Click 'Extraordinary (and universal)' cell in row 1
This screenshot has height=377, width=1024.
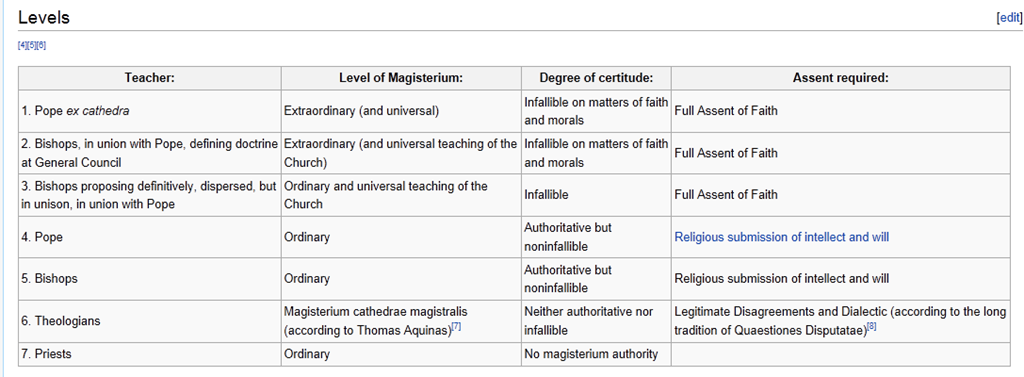point(401,111)
